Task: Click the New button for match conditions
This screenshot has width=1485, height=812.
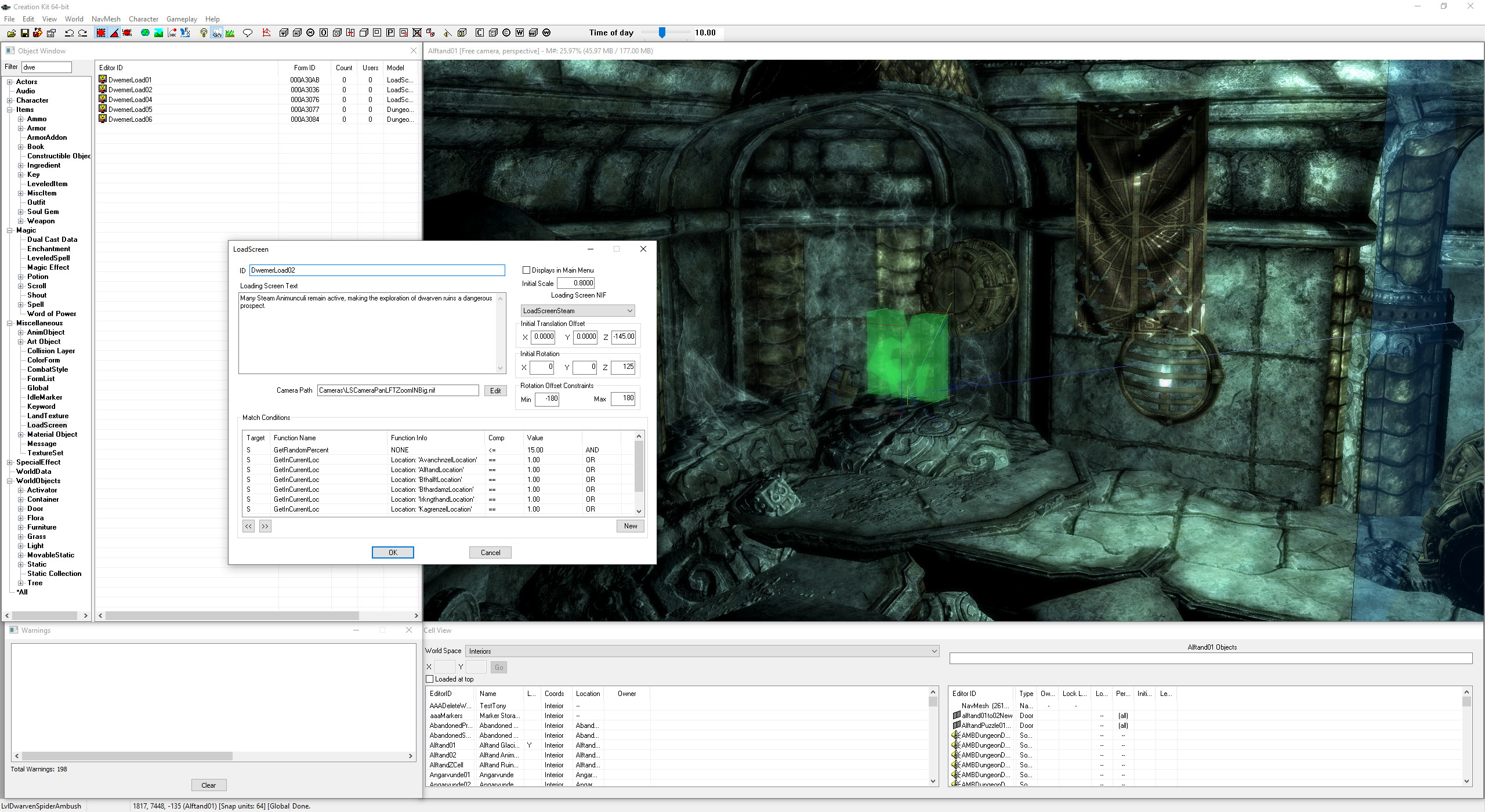Action: tap(630, 526)
